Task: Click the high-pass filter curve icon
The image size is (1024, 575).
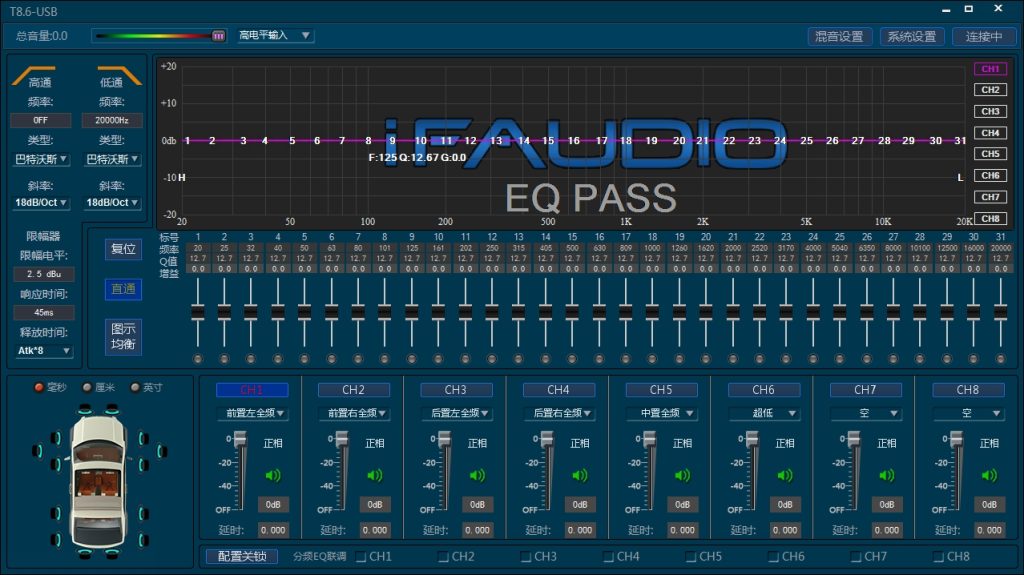Action: 34,75
